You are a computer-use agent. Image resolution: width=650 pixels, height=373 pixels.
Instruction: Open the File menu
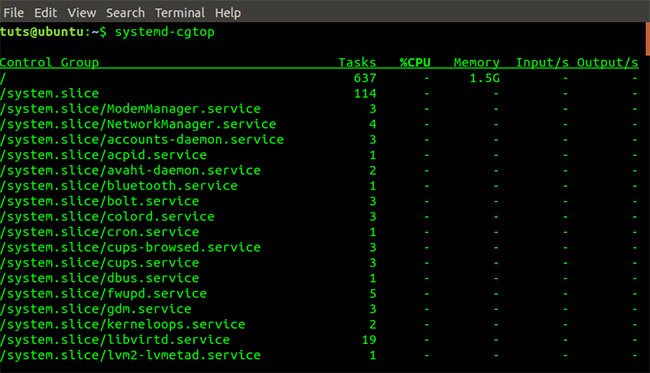click(x=13, y=13)
